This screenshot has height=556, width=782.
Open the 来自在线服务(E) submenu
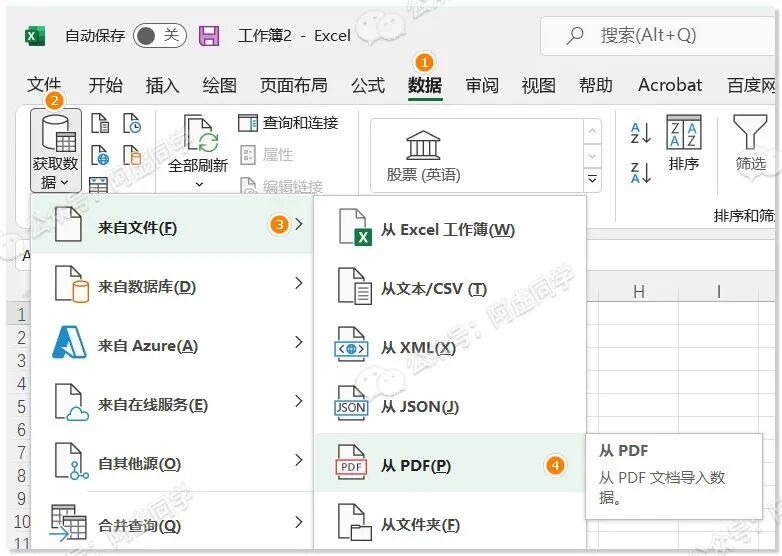pyautogui.click(x=173, y=402)
